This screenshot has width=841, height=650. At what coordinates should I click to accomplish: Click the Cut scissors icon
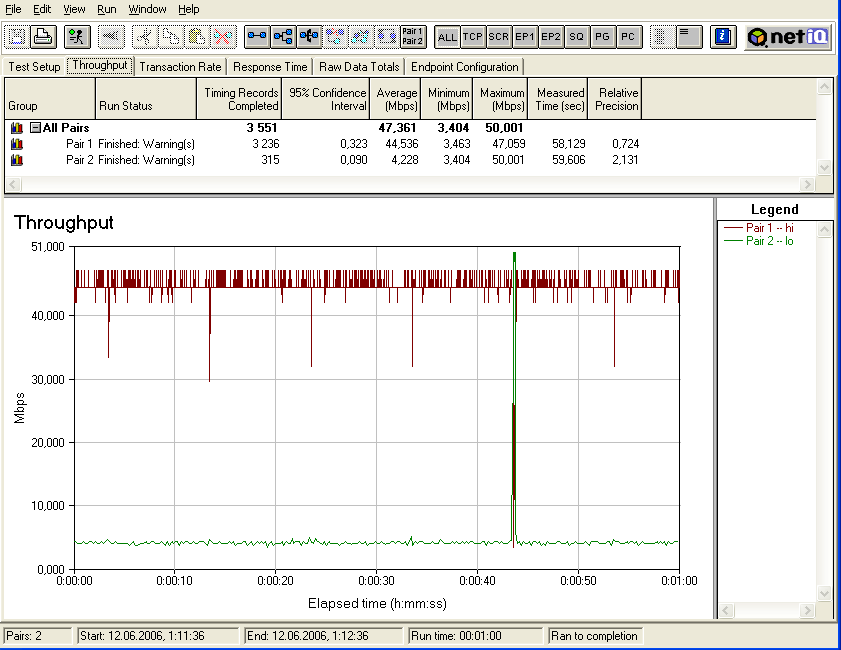pos(145,36)
